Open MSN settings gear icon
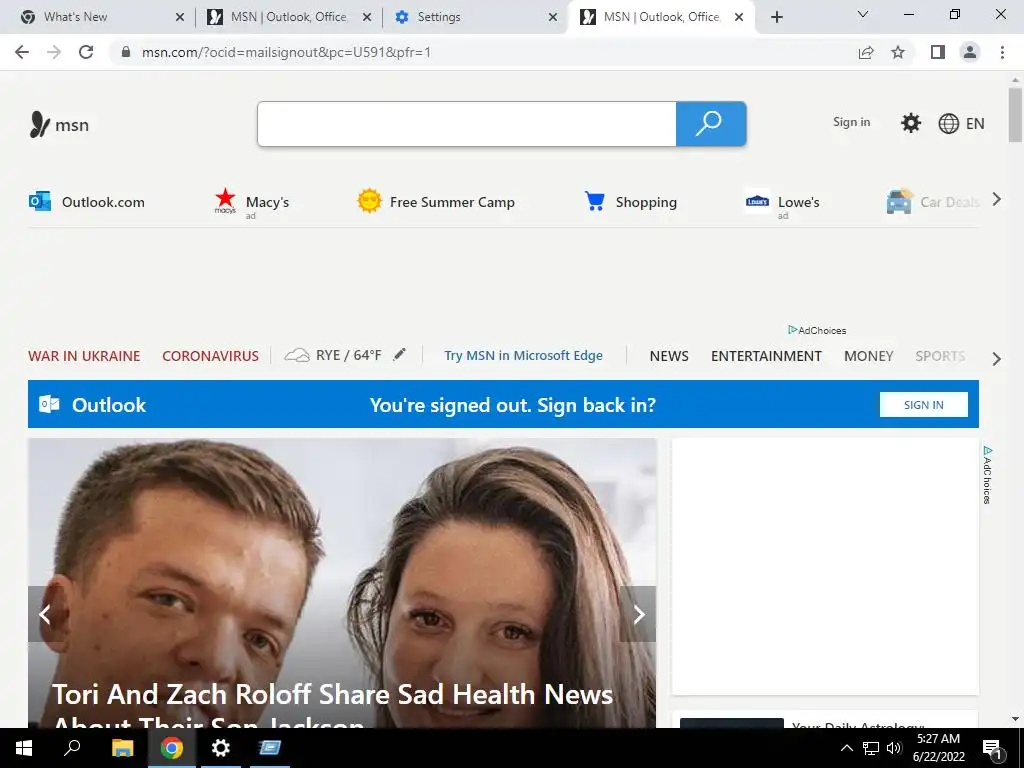The width and height of the screenshot is (1024, 768). coord(910,123)
